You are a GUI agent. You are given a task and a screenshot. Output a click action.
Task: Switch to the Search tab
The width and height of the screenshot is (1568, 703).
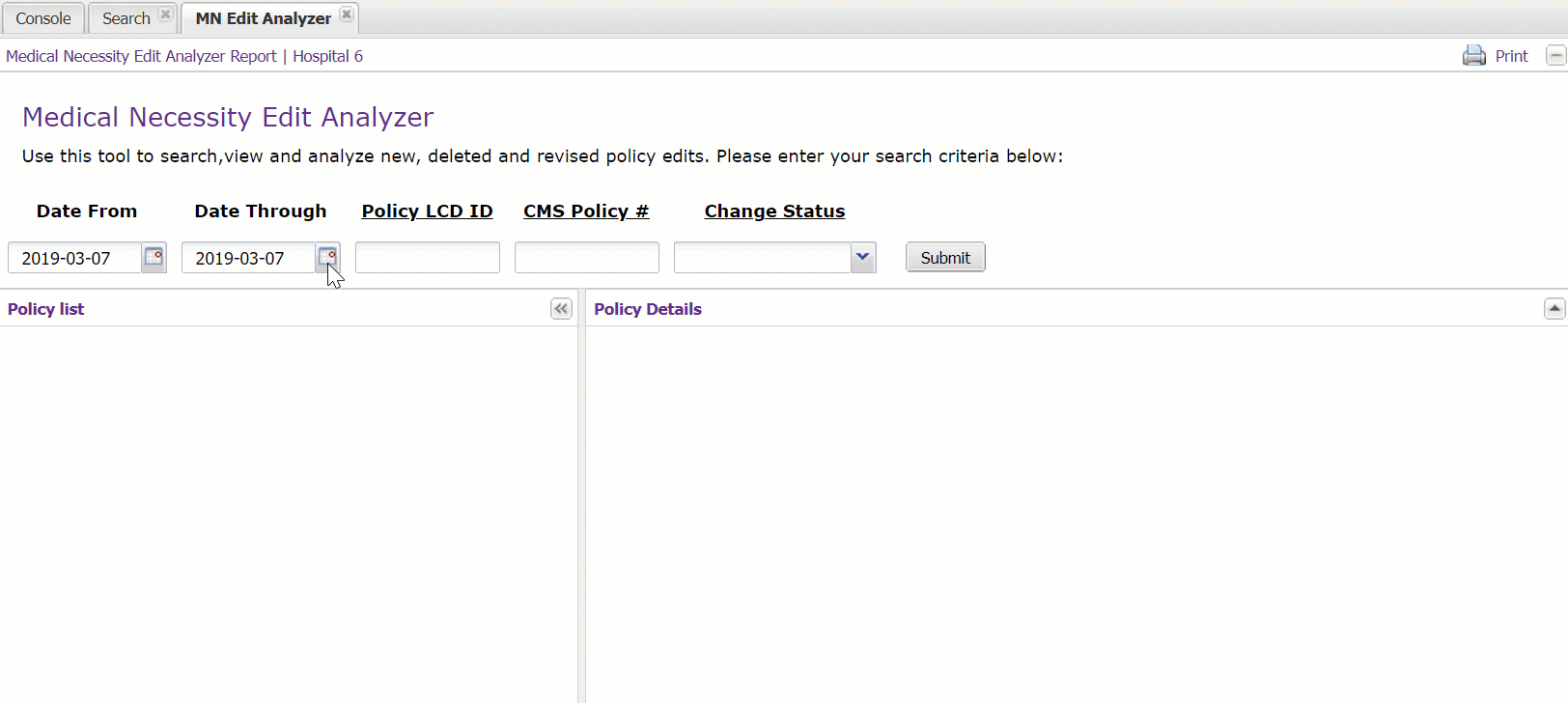(126, 18)
